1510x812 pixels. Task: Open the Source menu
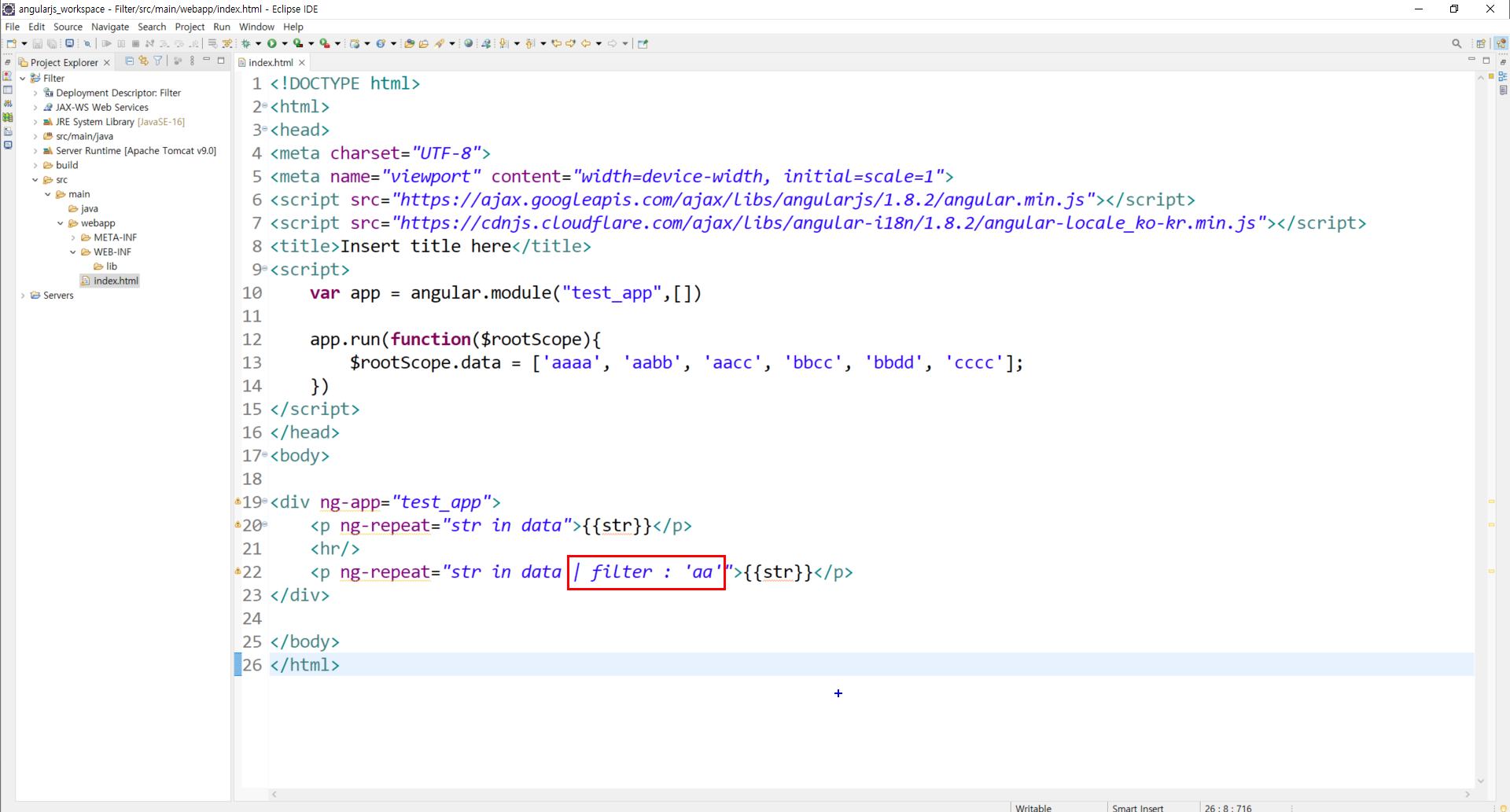click(68, 27)
